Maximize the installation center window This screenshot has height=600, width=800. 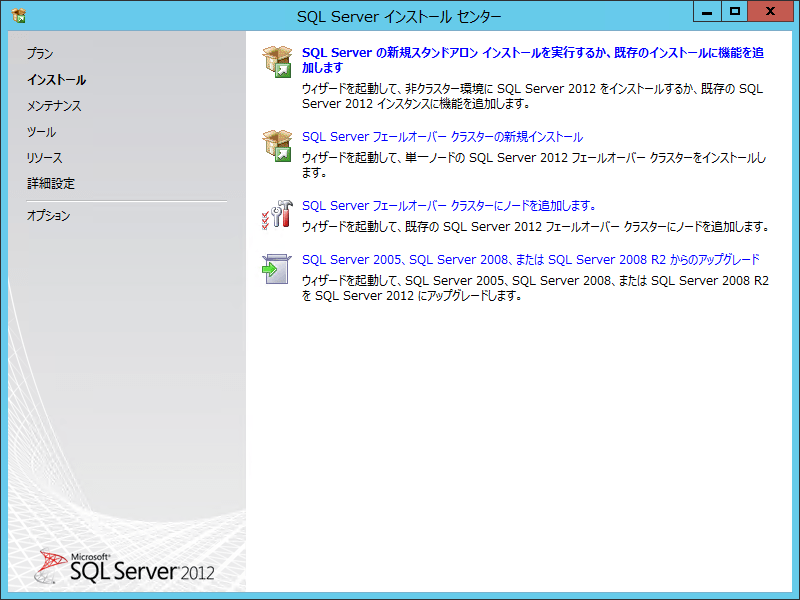click(x=735, y=11)
